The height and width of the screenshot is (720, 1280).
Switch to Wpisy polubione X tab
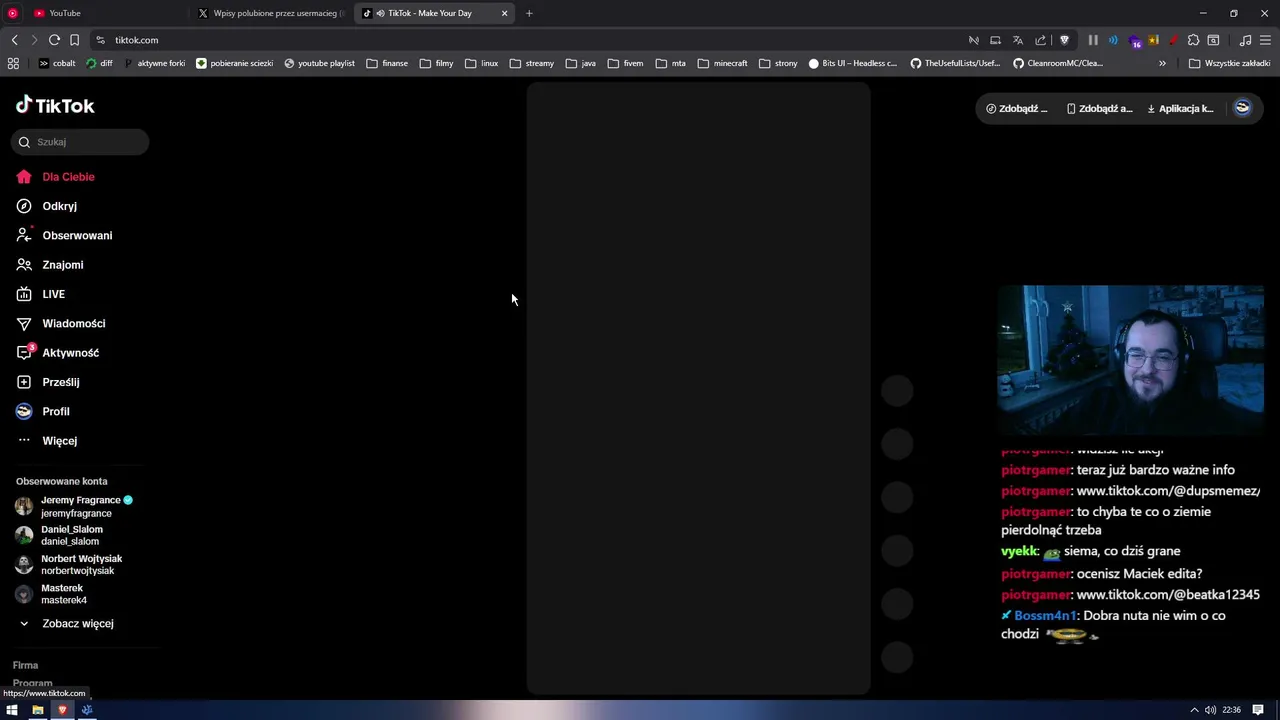[x=270, y=13]
